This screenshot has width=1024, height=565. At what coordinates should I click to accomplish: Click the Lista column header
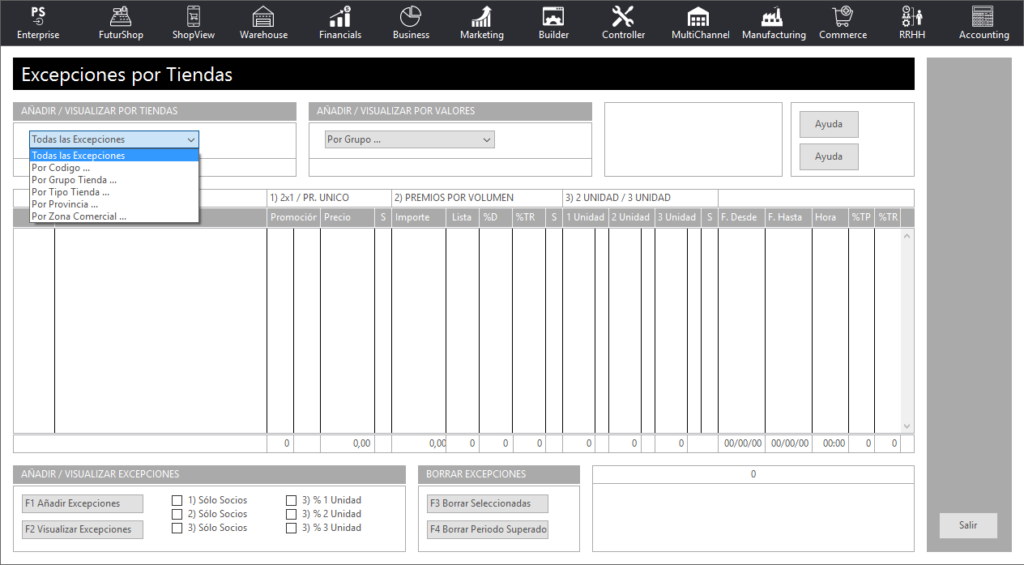pyautogui.click(x=463, y=218)
